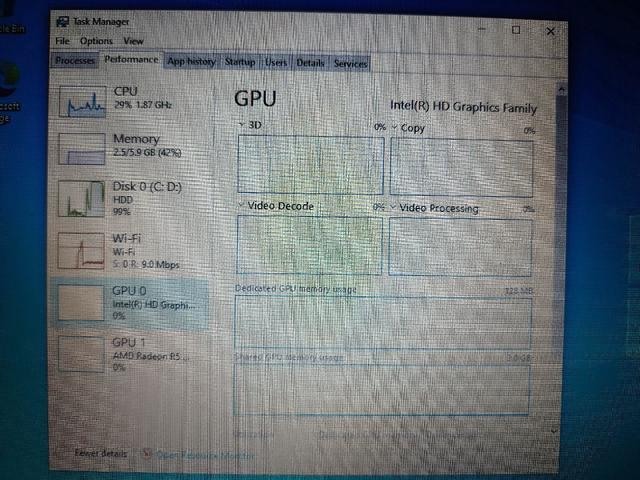
Task: Click the AMD Radeon R5 text
Action: pyautogui.click(x=151, y=356)
